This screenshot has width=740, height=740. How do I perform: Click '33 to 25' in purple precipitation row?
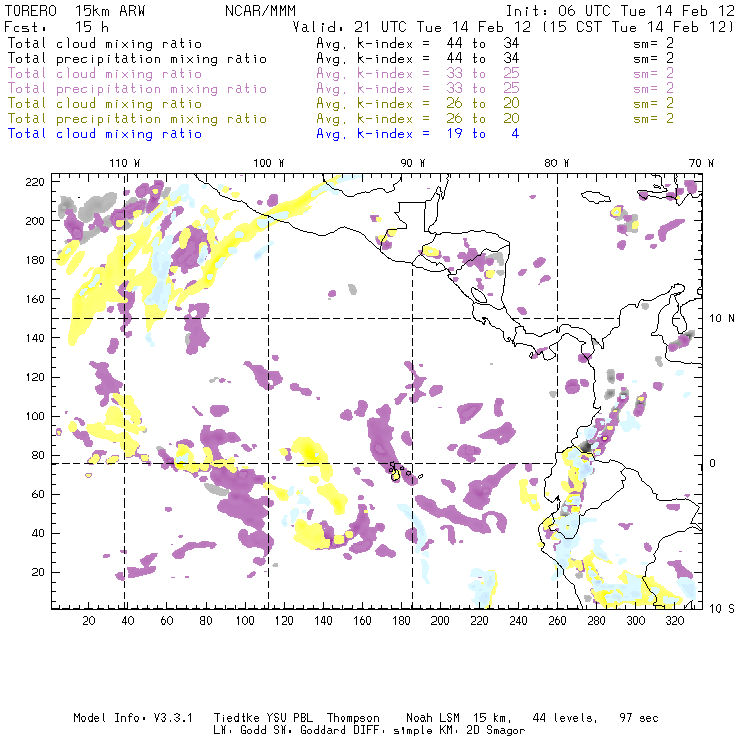pyautogui.click(x=483, y=89)
